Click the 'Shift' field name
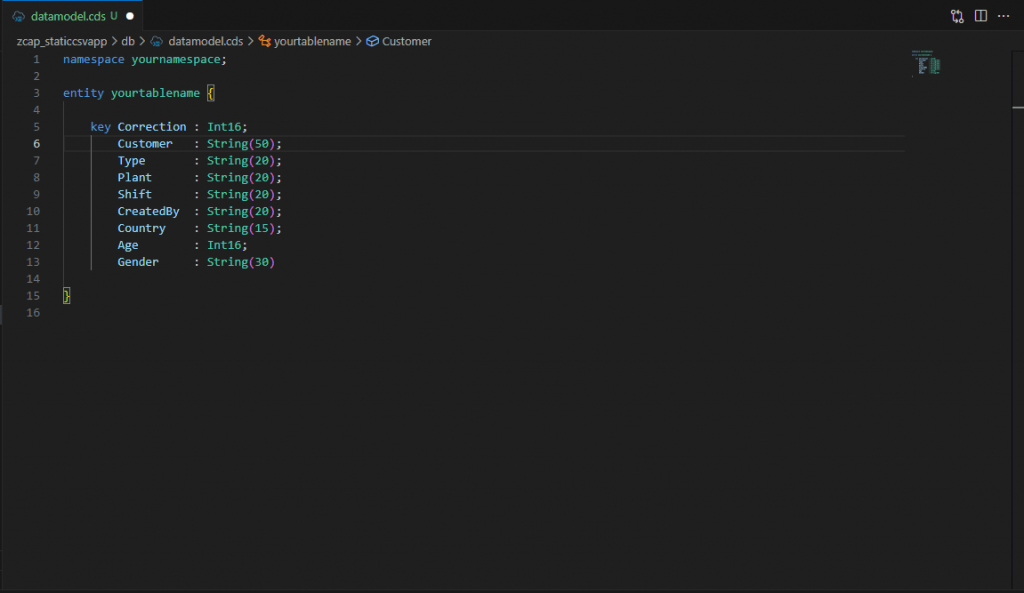Viewport: 1024px width, 593px height. pos(135,195)
